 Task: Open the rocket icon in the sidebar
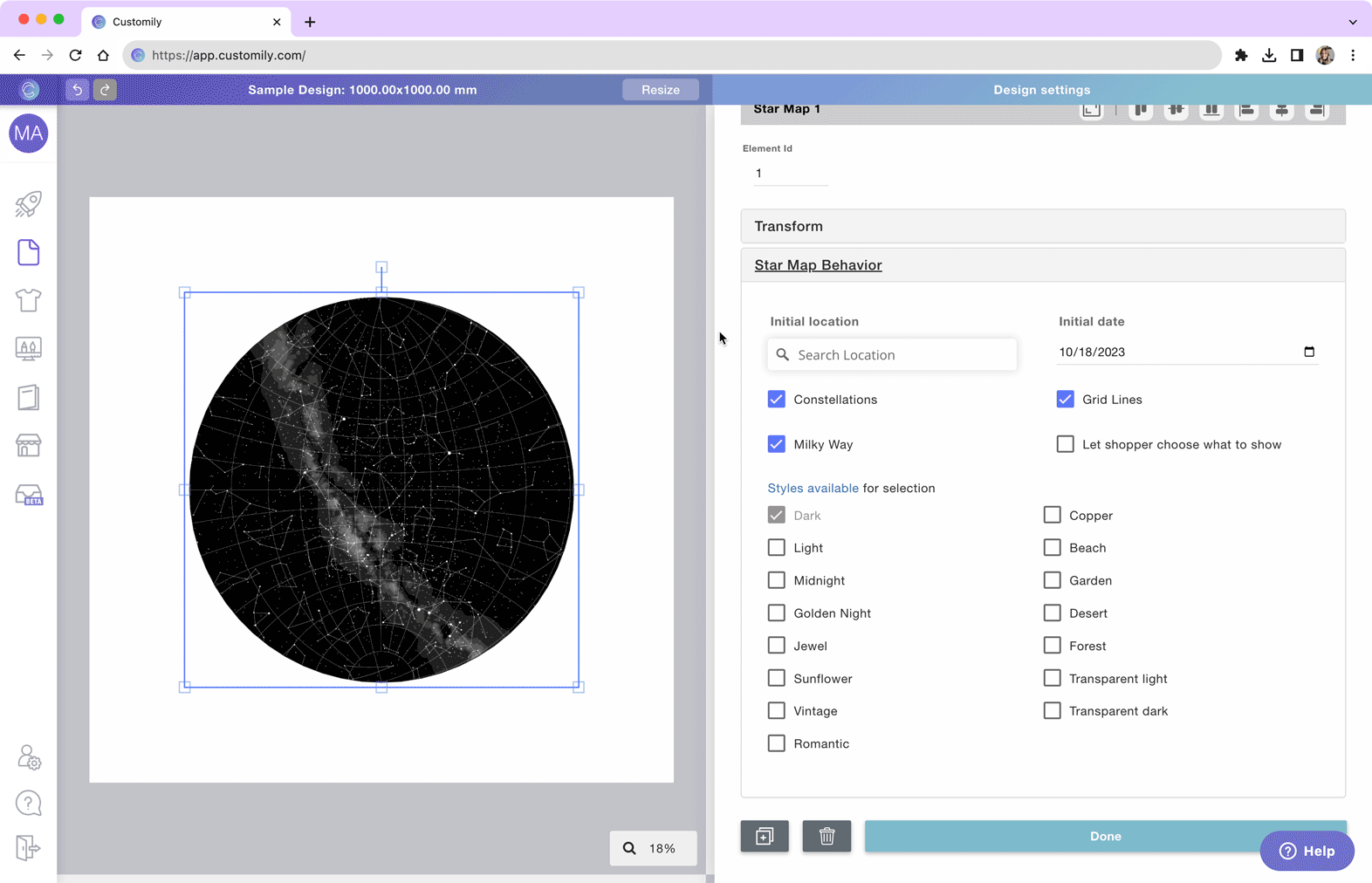(x=28, y=204)
